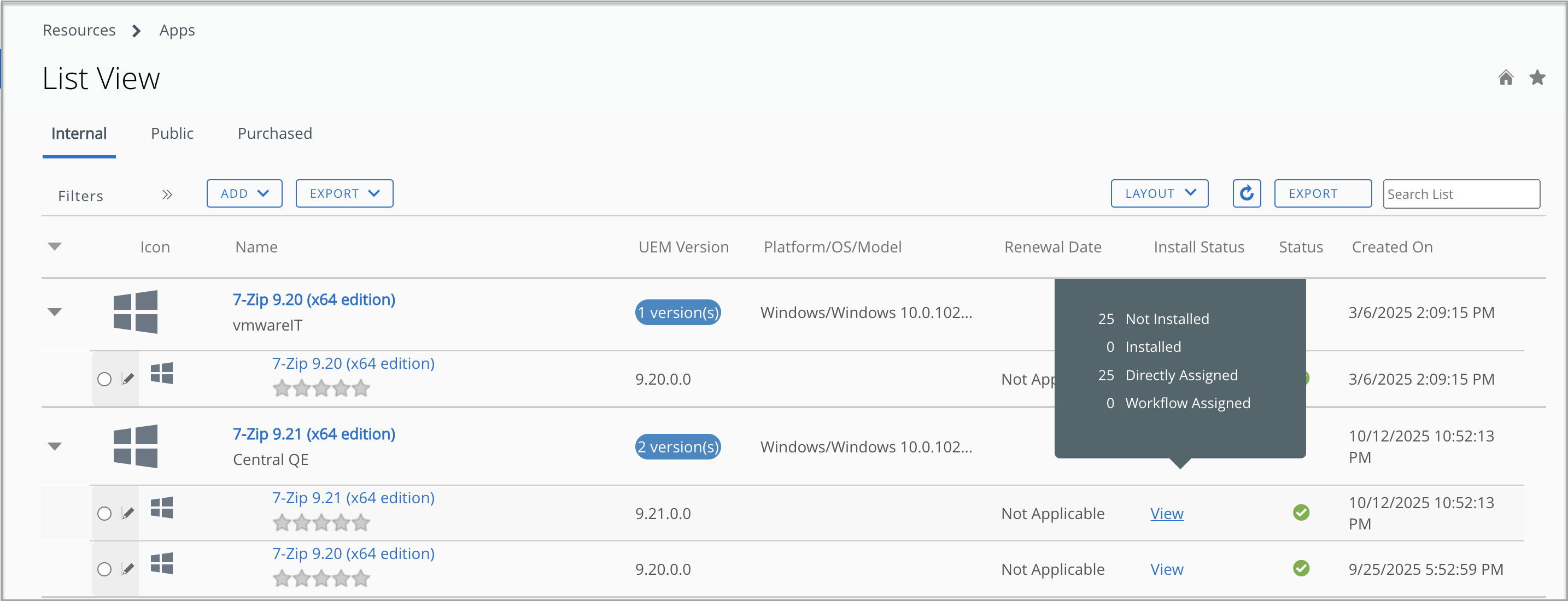Click green status check for version 9.21.0.0
Viewport: 1568px width, 601px height.
(1301, 513)
